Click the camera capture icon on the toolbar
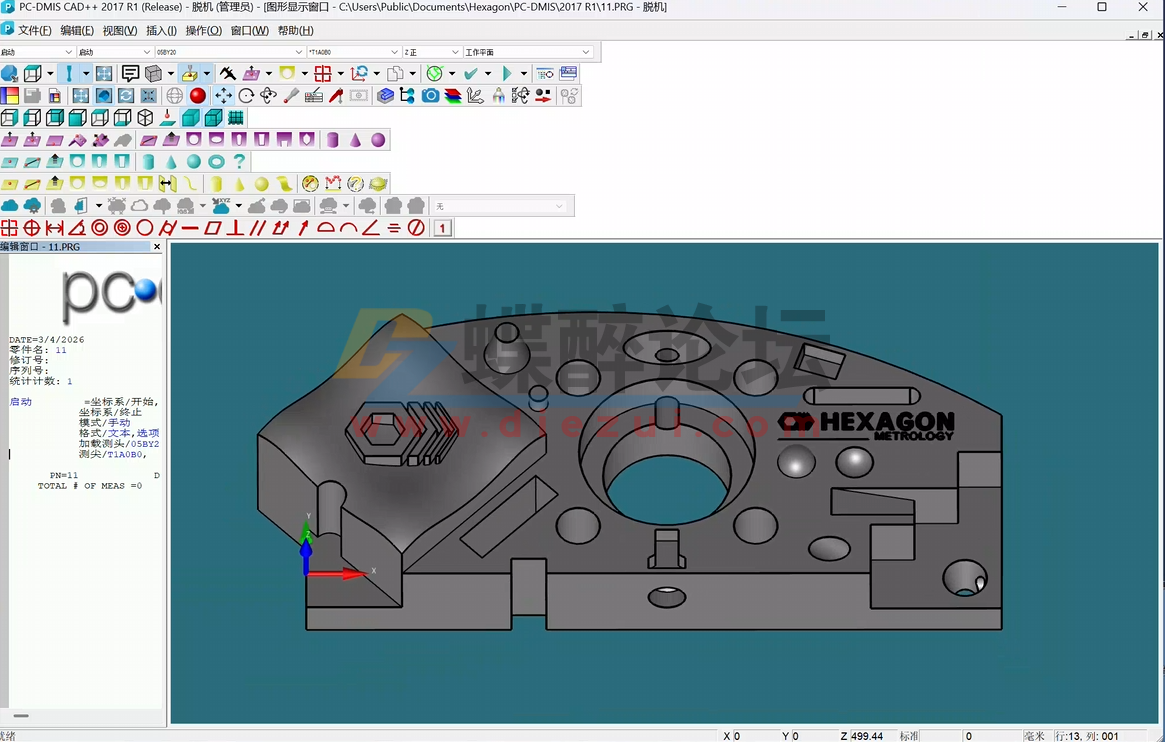This screenshot has height=742, width=1165. (x=429, y=95)
